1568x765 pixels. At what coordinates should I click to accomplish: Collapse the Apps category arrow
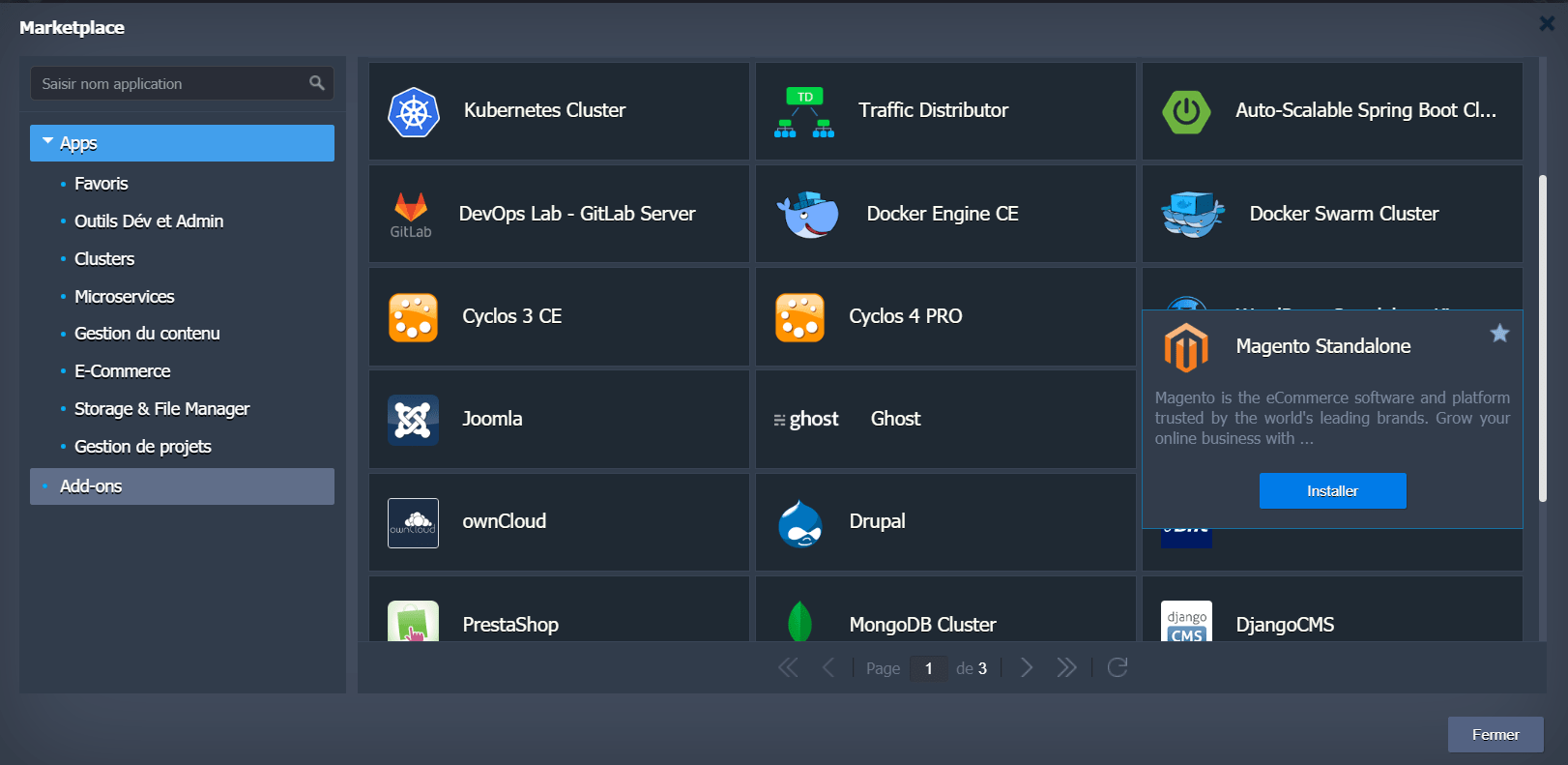pos(47,142)
